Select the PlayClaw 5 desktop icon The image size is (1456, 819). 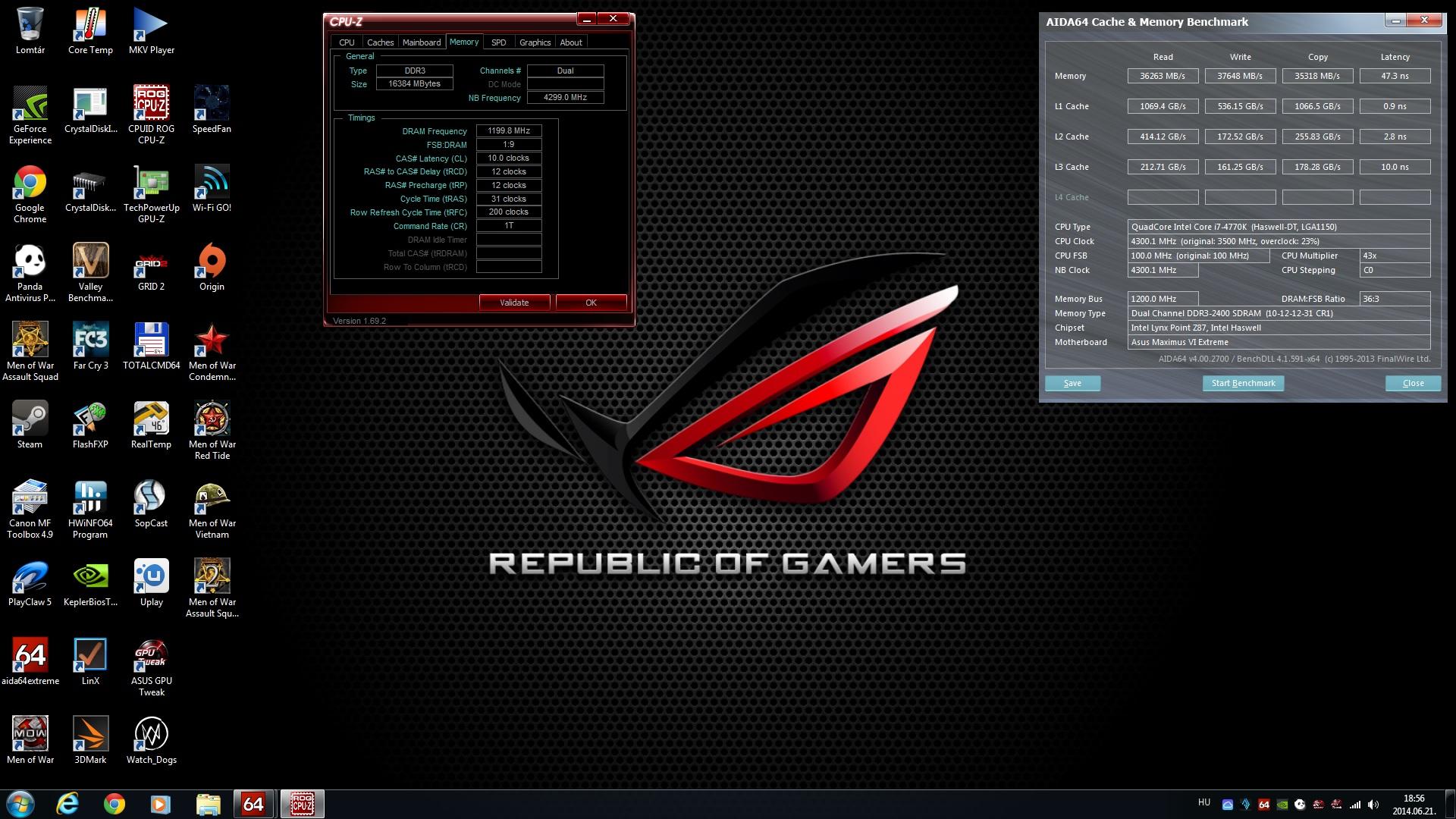pos(30,583)
